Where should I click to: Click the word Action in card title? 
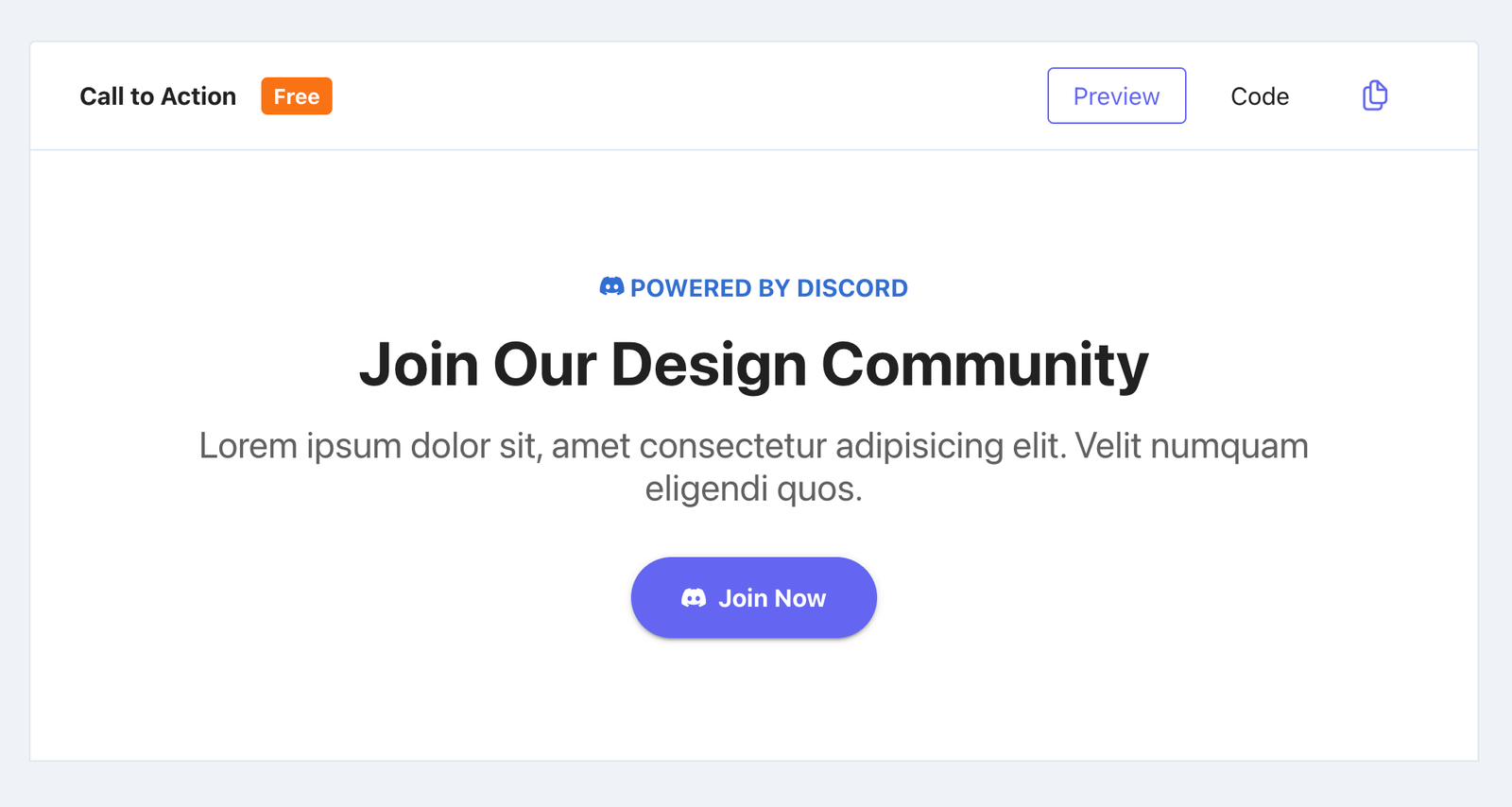pyautogui.click(x=198, y=96)
